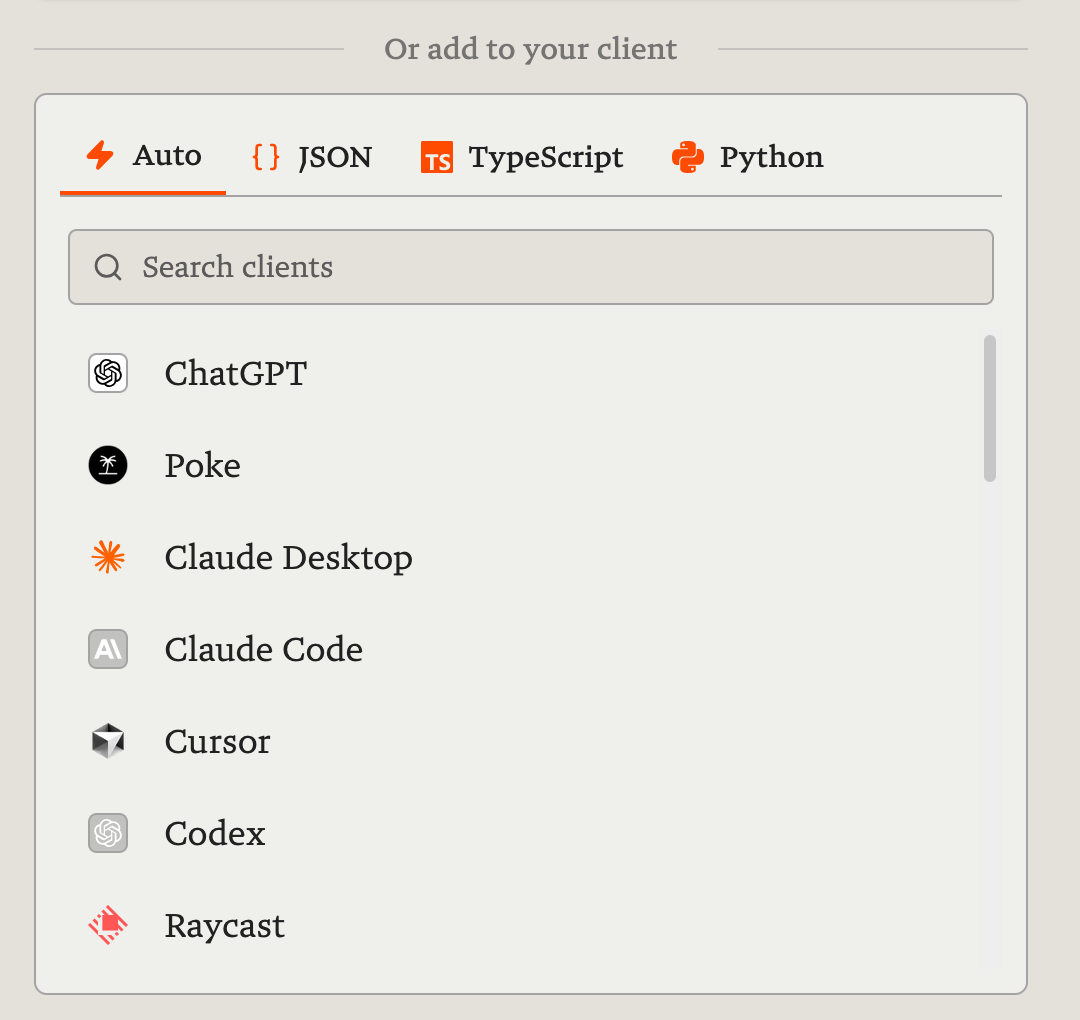
Task: Select the Cursor client entry
Action: click(217, 742)
